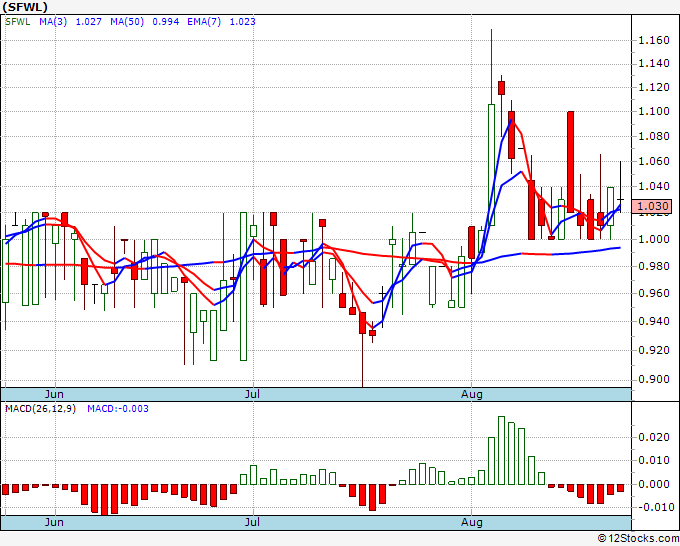The width and height of the screenshot is (680, 546).
Task: Click the 1.080 price axis label
Action: pos(654,136)
